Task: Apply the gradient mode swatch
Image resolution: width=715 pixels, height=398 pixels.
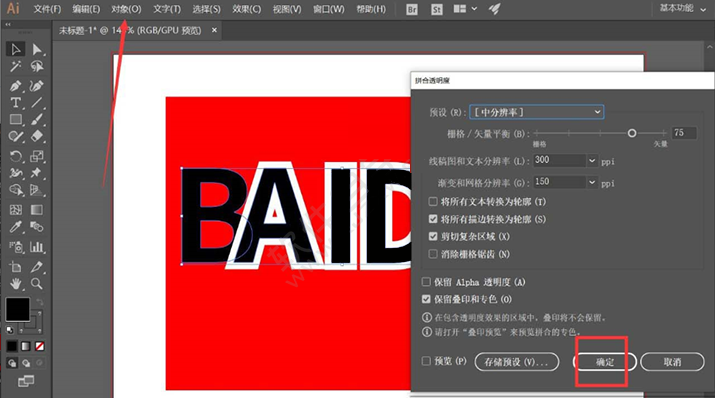Action: [x=26, y=346]
